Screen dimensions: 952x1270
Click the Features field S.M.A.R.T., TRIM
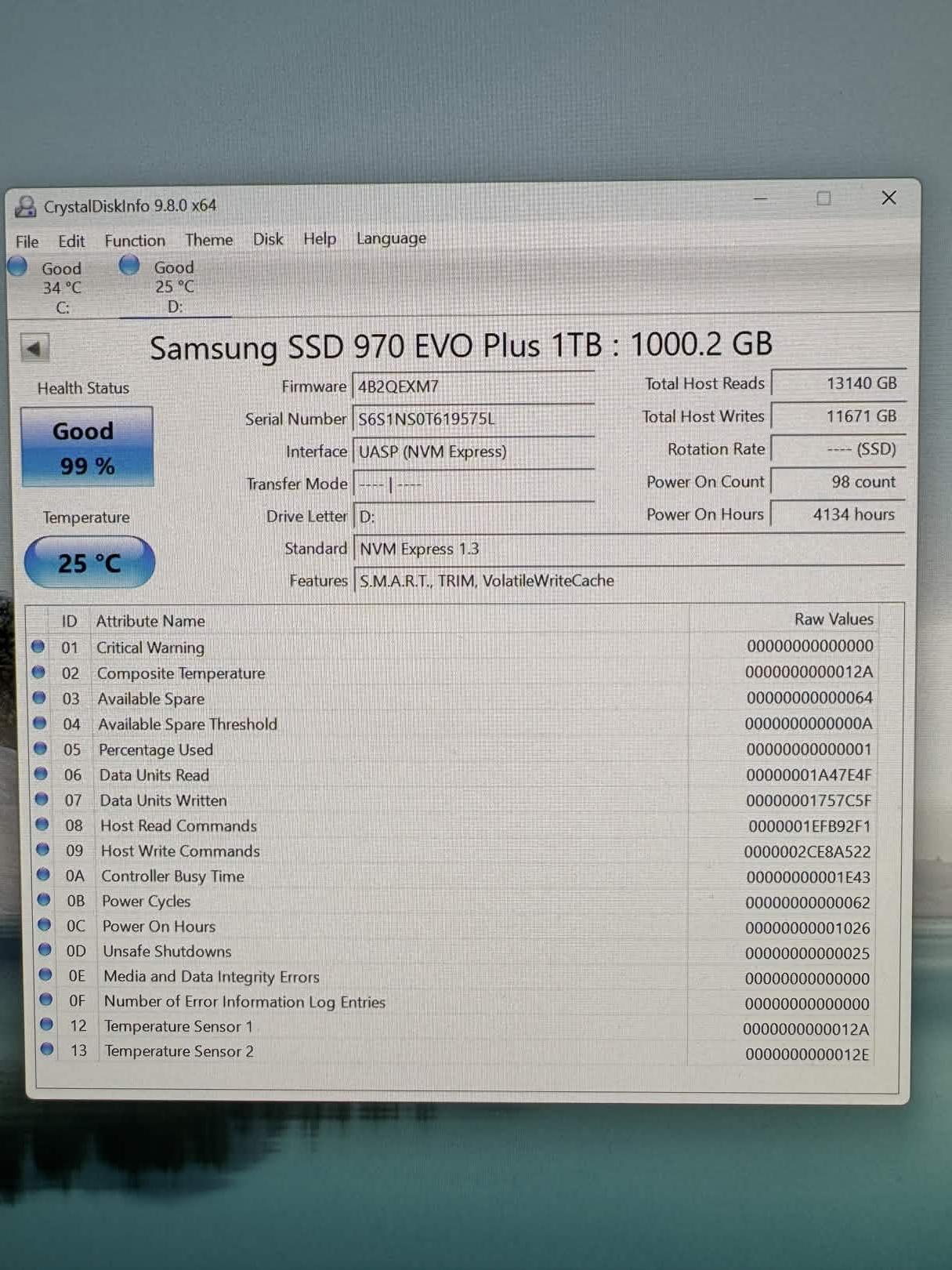[629, 581]
